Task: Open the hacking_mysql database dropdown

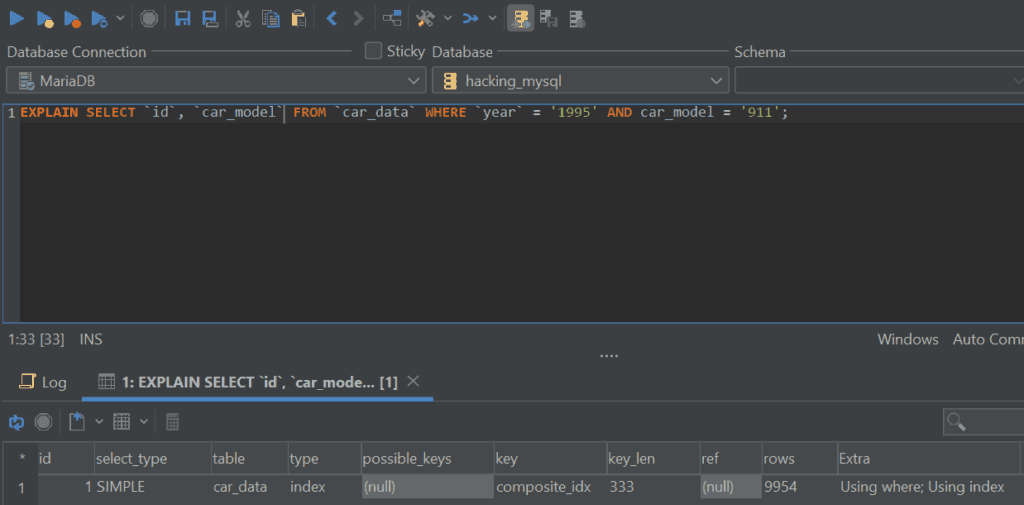Action: [x=581, y=81]
